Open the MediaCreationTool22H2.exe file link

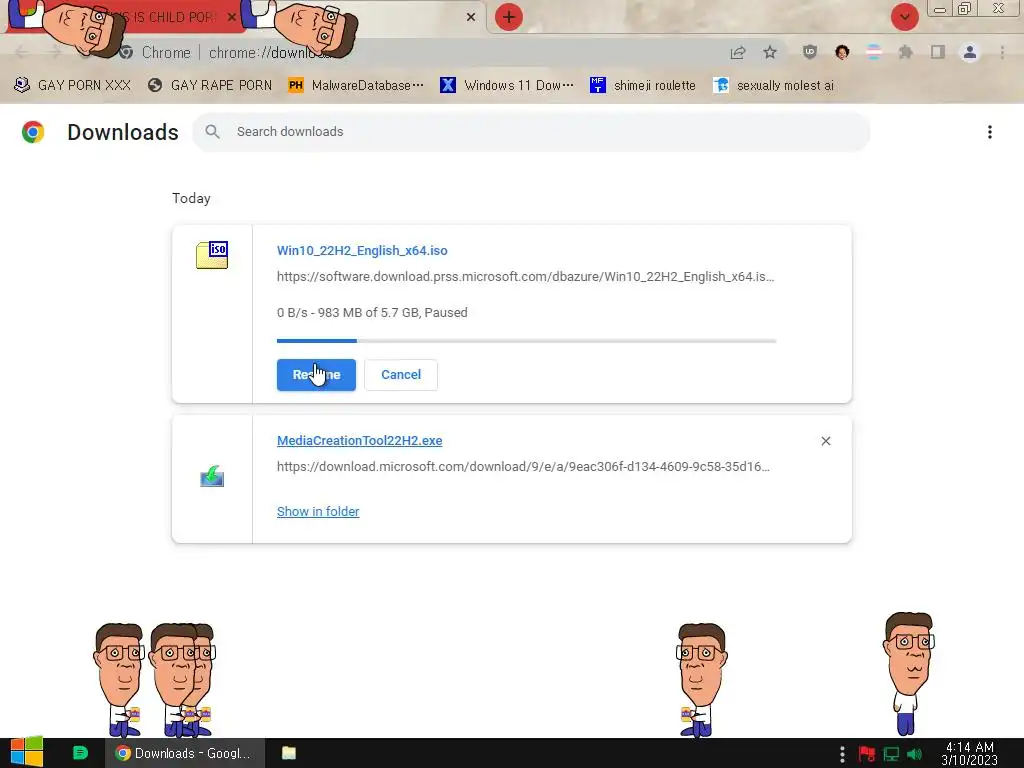point(359,441)
